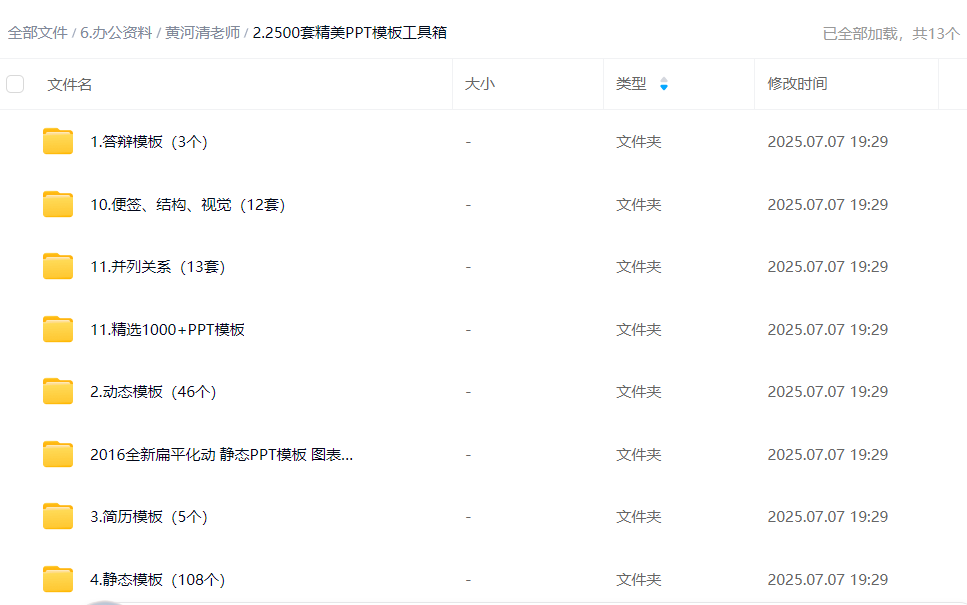
Task: Open 3.简历模板（5个）folder name
Action: click(149, 517)
